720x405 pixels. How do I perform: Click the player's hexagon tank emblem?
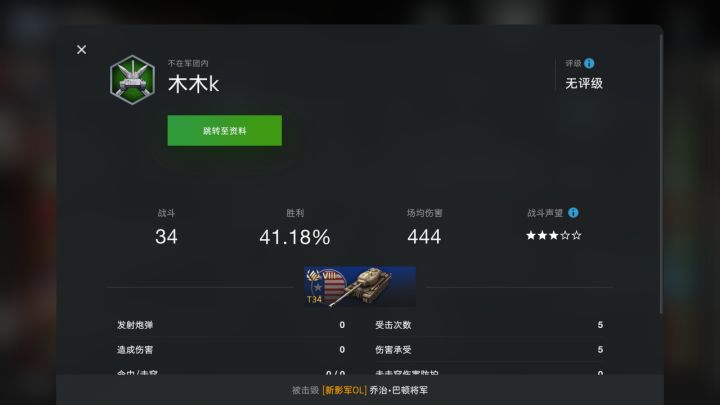[x=132, y=80]
